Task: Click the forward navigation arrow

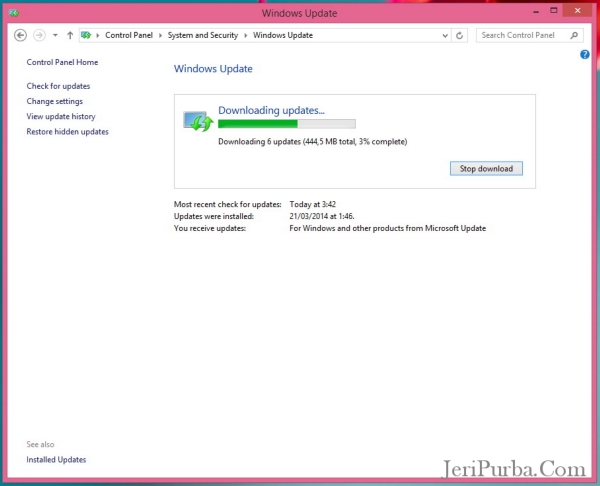Action: point(39,35)
